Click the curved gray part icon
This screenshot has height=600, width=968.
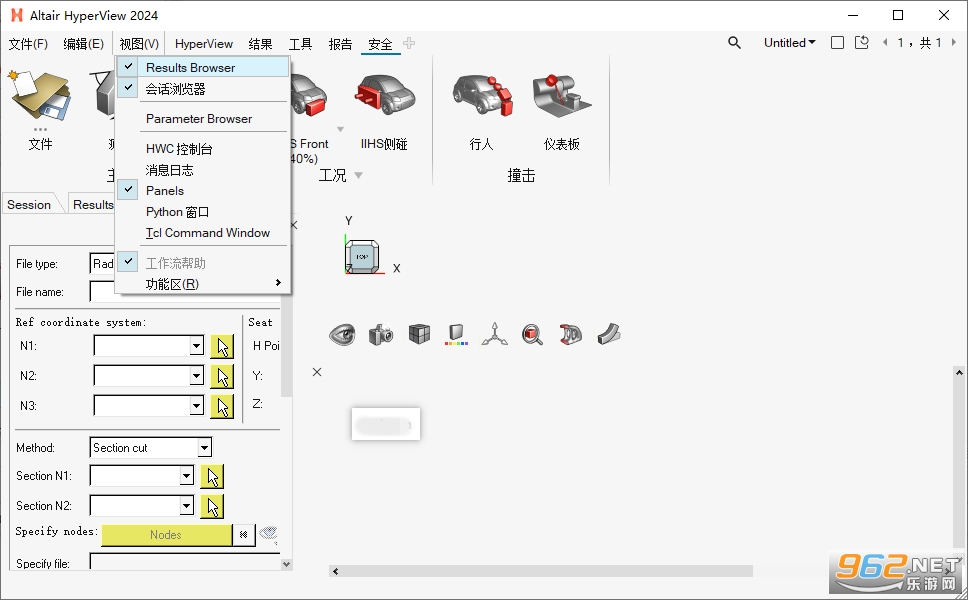click(x=609, y=335)
